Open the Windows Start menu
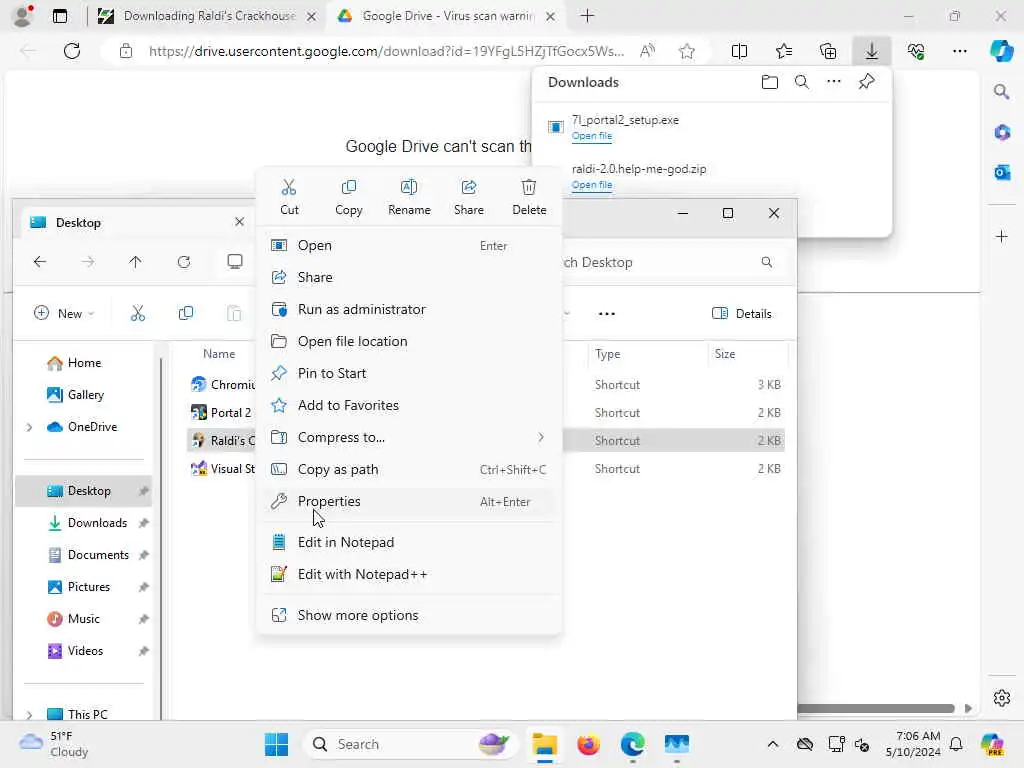The image size is (1024, 768). click(x=276, y=744)
